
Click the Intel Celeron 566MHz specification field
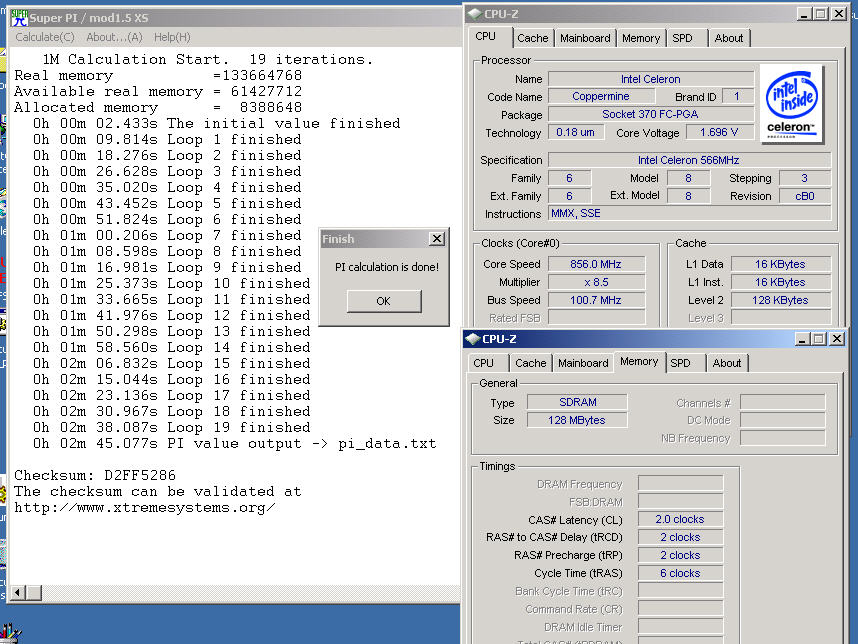689,160
